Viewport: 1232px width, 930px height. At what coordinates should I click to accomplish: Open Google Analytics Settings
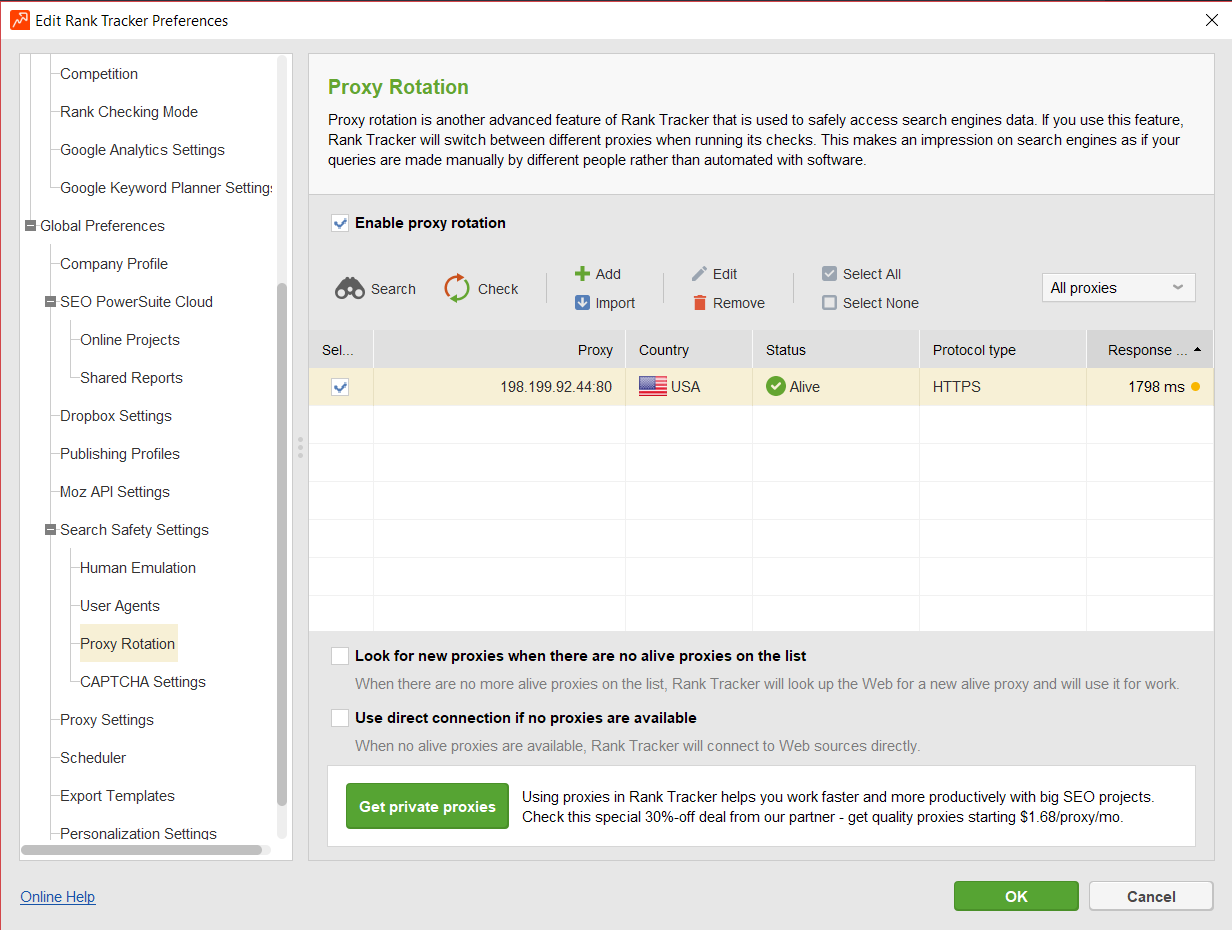point(142,150)
